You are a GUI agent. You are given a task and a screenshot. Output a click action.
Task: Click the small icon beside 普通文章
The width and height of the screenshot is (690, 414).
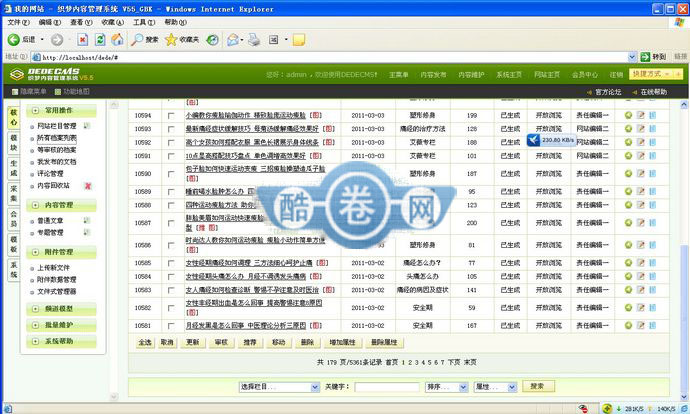tap(87, 220)
